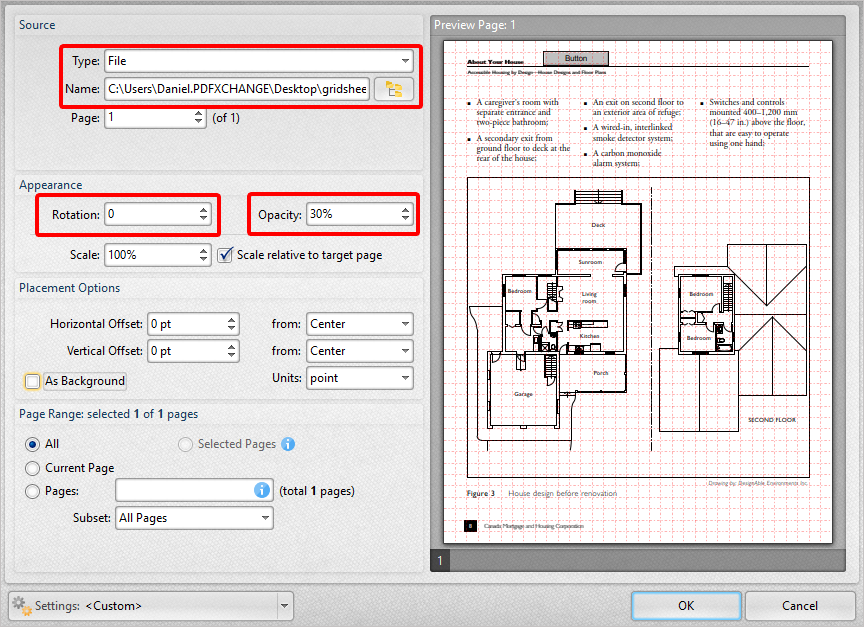Select the Pages radio button
This screenshot has width=864, height=627.
pyautogui.click(x=33, y=491)
